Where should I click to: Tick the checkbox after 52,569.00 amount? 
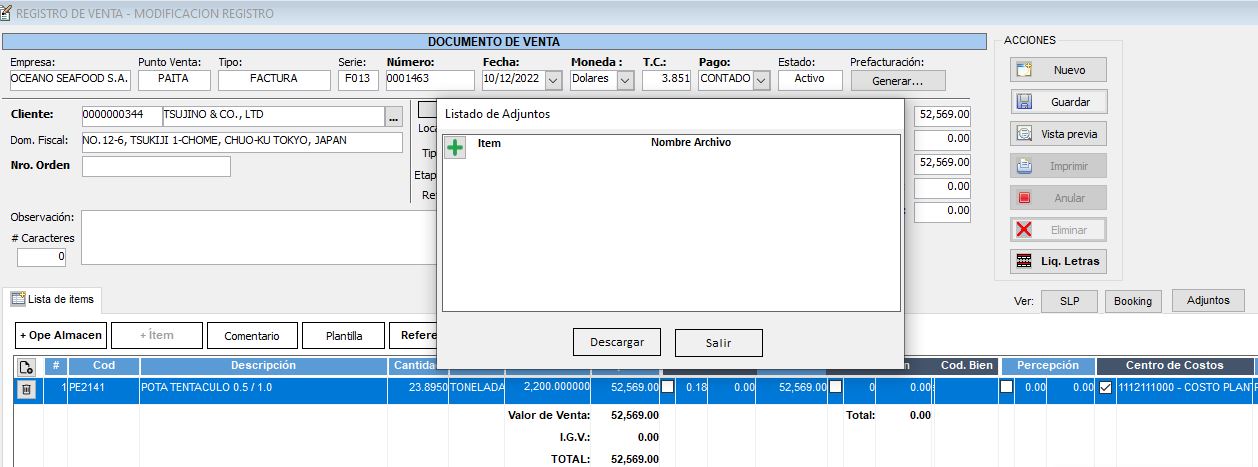(x=667, y=387)
